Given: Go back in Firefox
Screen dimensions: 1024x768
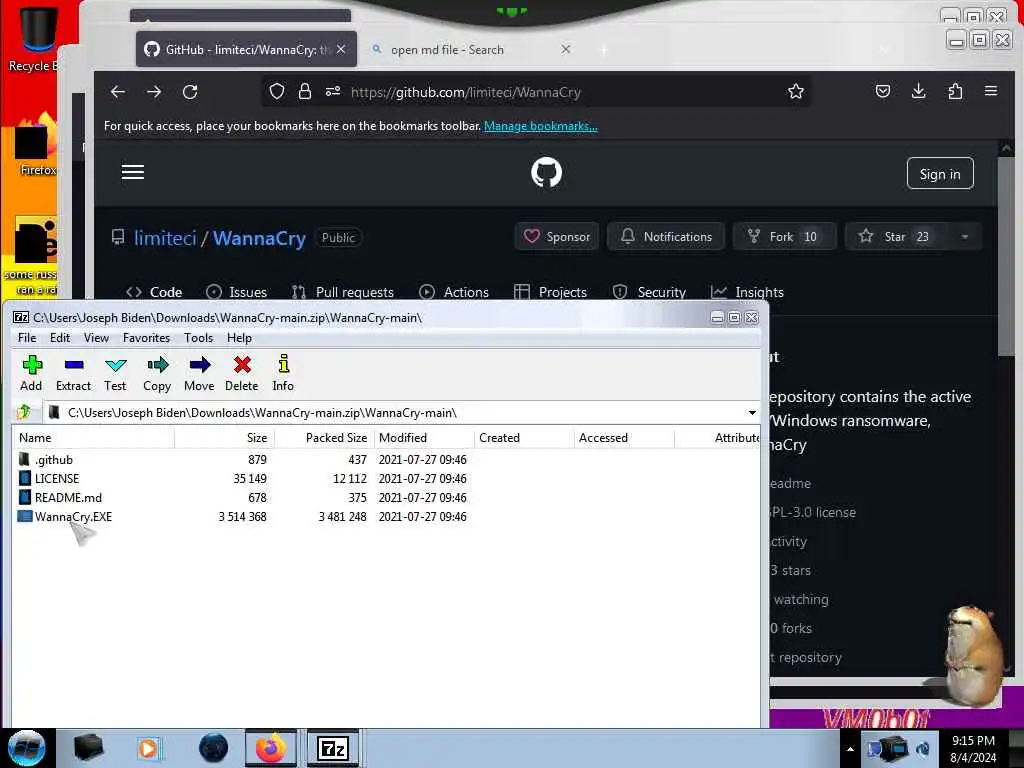Looking at the screenshot, I should (x=118, y=92).
